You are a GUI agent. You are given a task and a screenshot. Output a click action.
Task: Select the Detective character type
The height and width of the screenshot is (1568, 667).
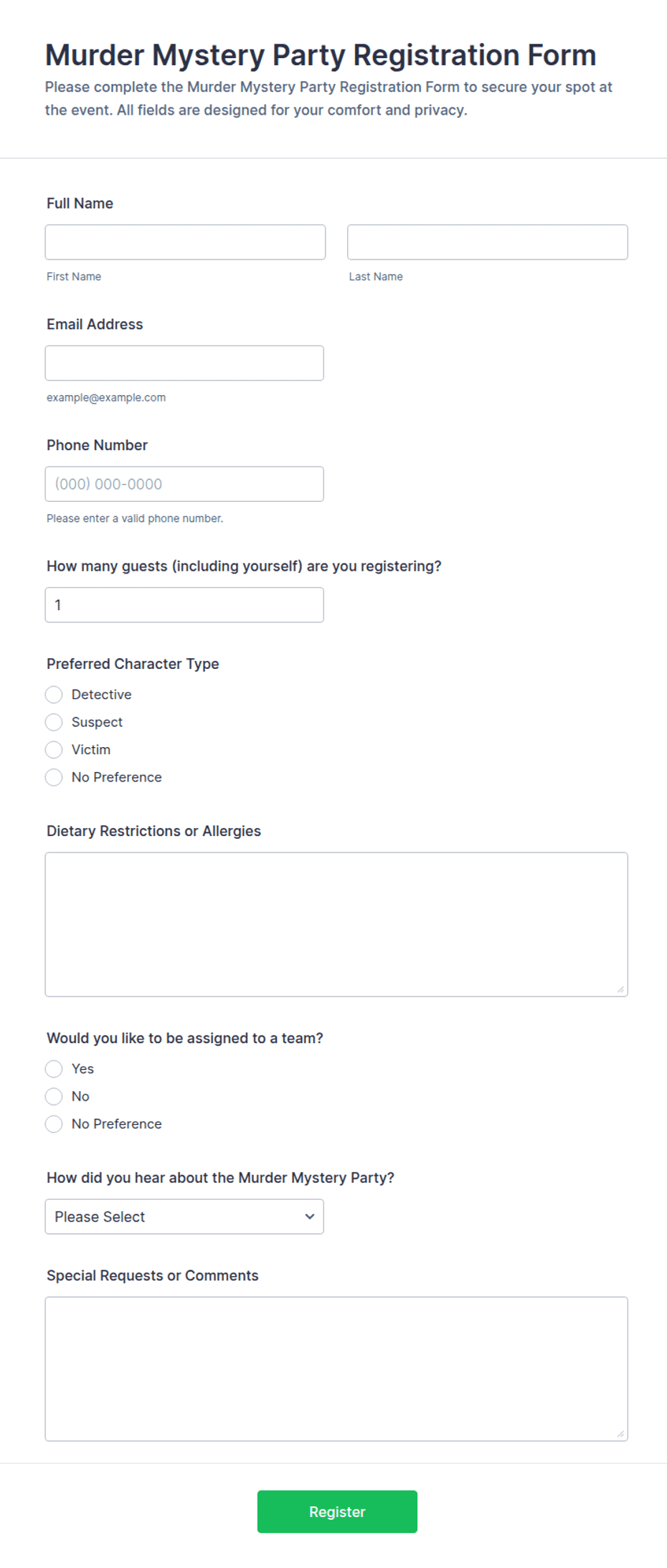54,695
